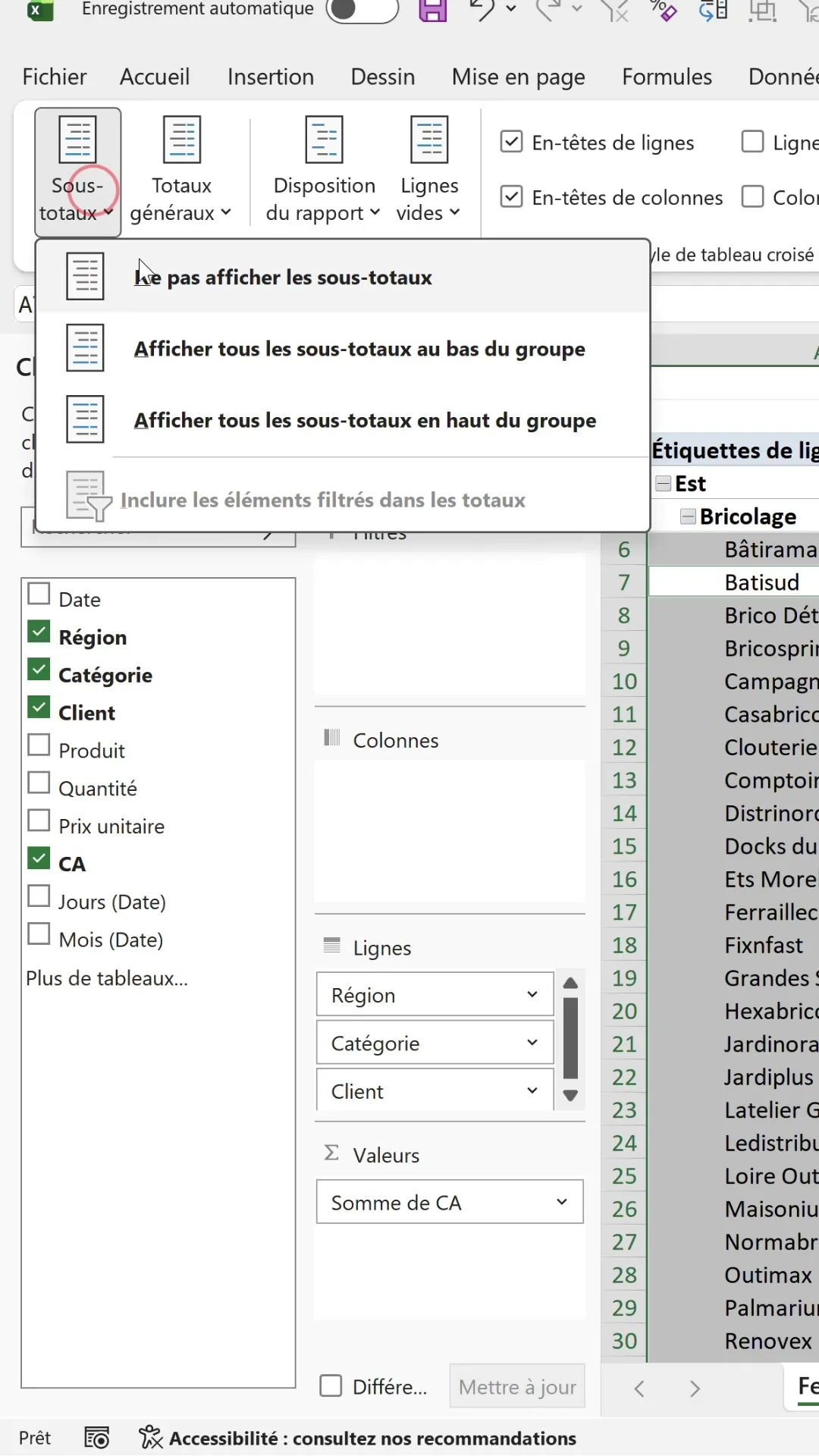Screen dimensions: 819x1456
Task: Click the Lignes area scroll down arrow
Action: 571,1096
